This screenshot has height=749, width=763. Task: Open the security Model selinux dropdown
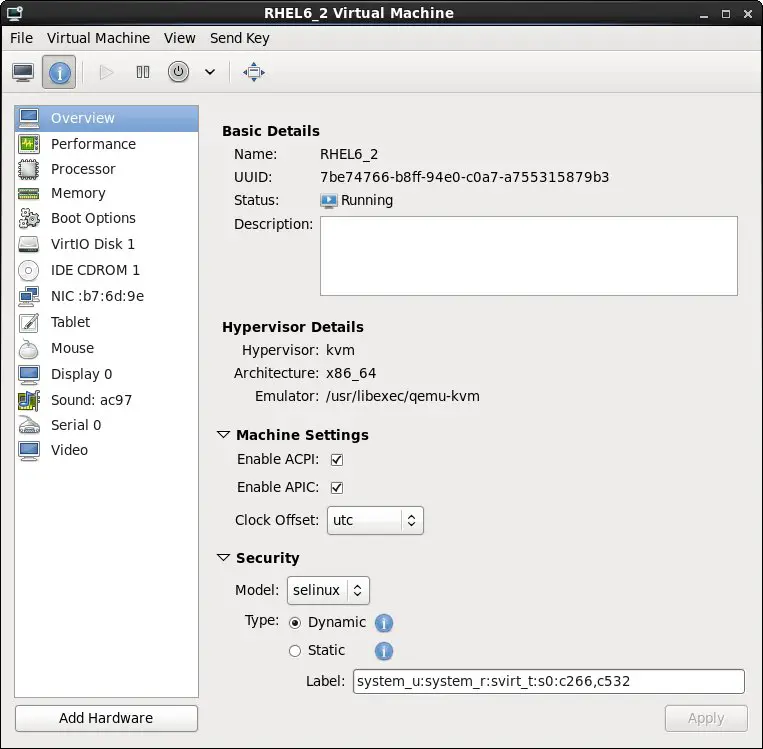[328, 590]
